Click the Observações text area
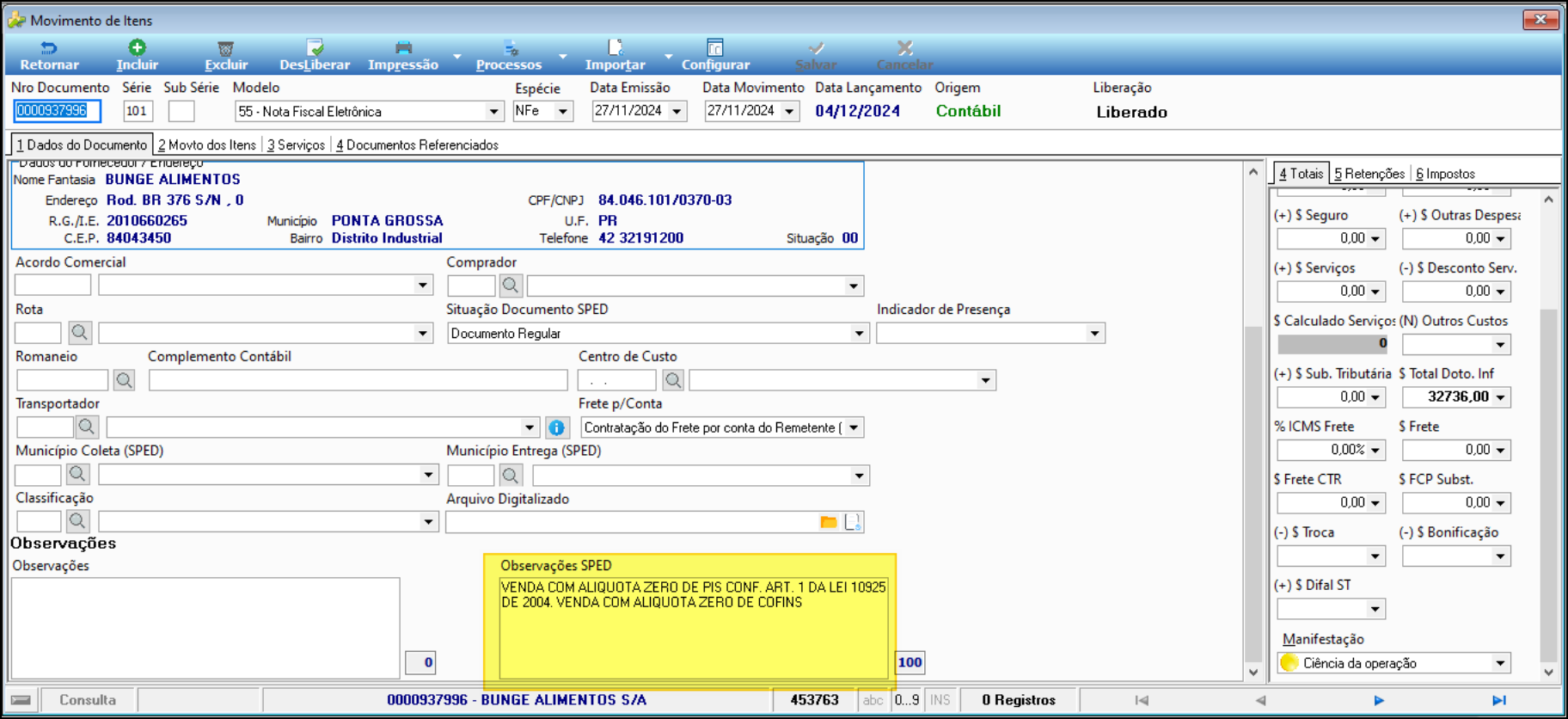 [205, 628]
